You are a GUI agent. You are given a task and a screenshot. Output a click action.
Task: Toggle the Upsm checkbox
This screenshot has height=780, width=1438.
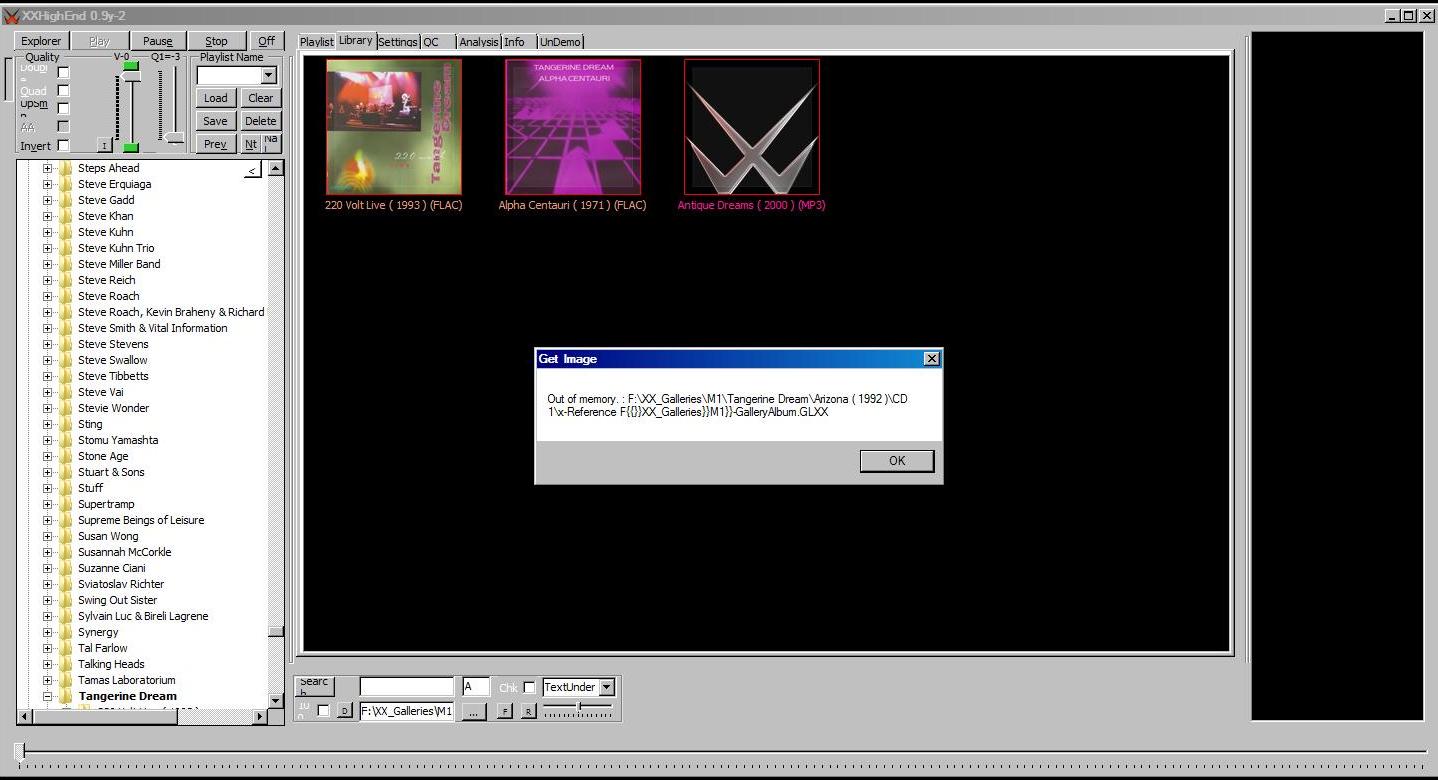point(64,108)
